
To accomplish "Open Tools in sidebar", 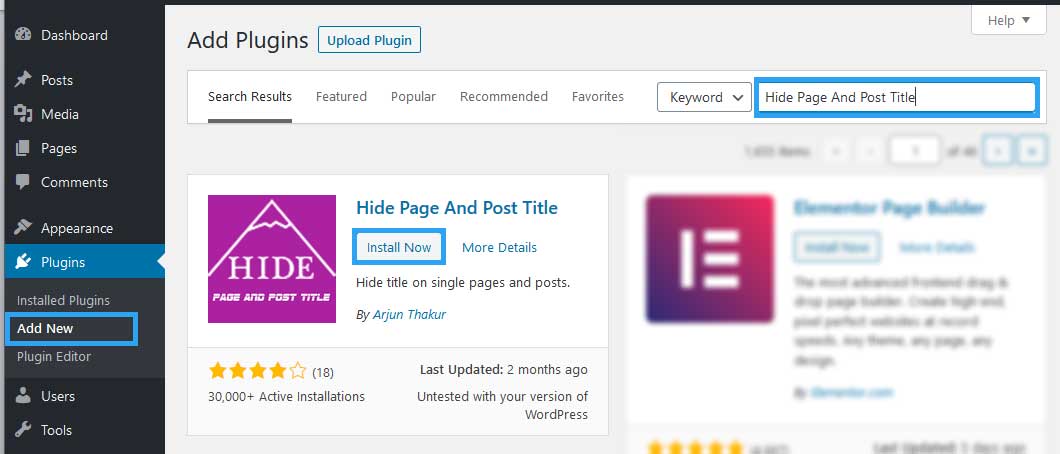I will [x=56, y=430].
